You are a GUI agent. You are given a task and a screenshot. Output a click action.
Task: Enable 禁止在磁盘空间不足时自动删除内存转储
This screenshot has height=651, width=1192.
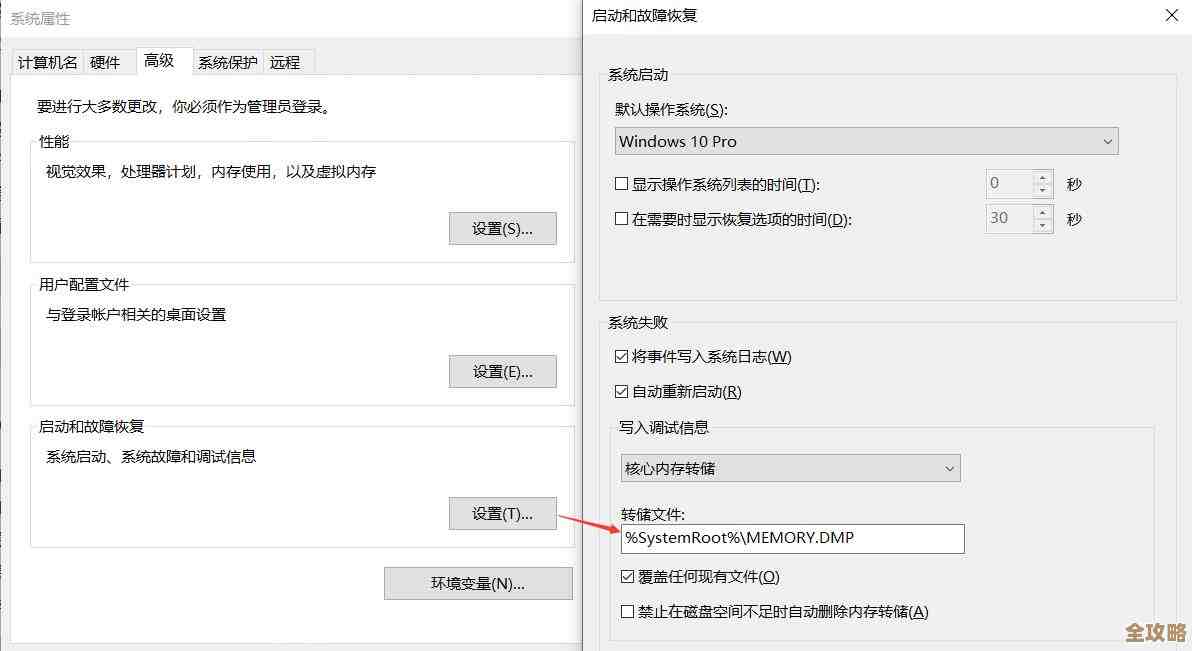point(627,611)
